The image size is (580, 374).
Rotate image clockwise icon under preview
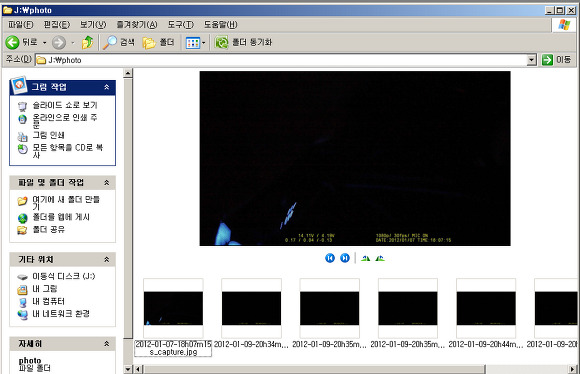pos(365,258)
